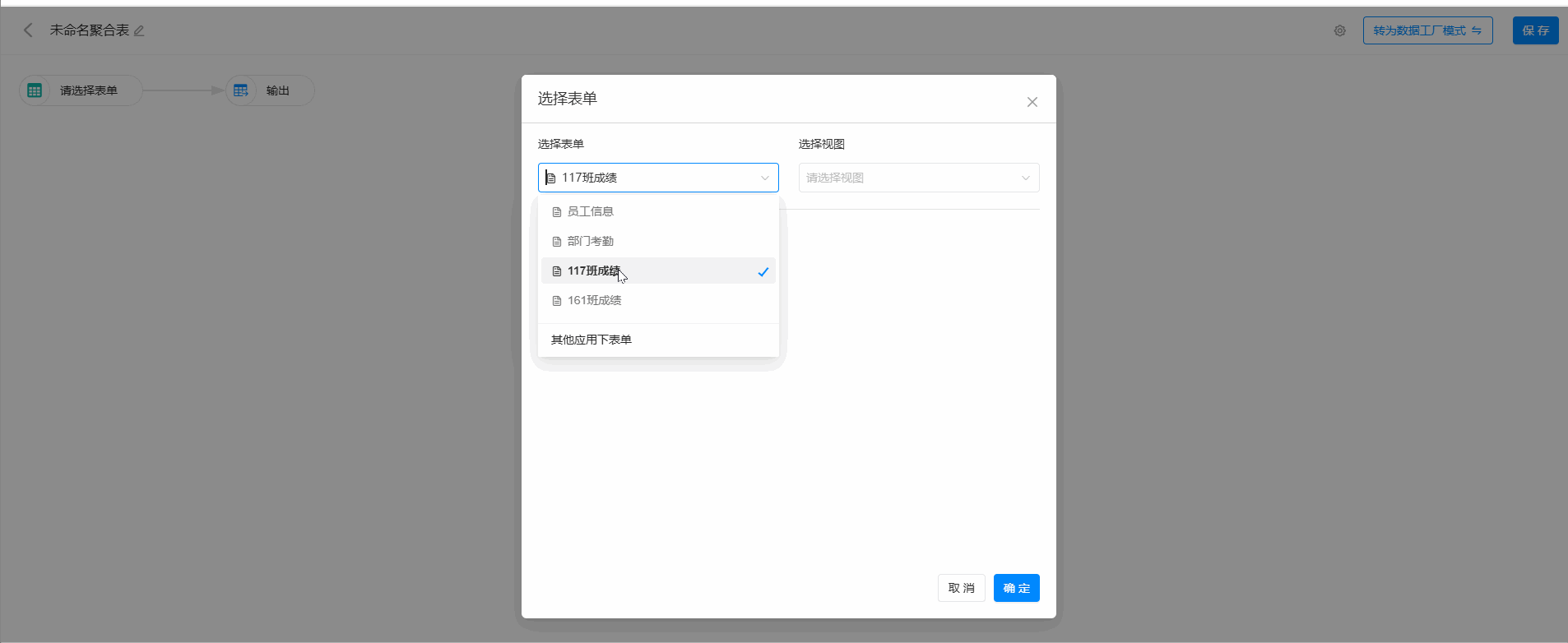Open settings via the gear icon

tap(1339, 31)
